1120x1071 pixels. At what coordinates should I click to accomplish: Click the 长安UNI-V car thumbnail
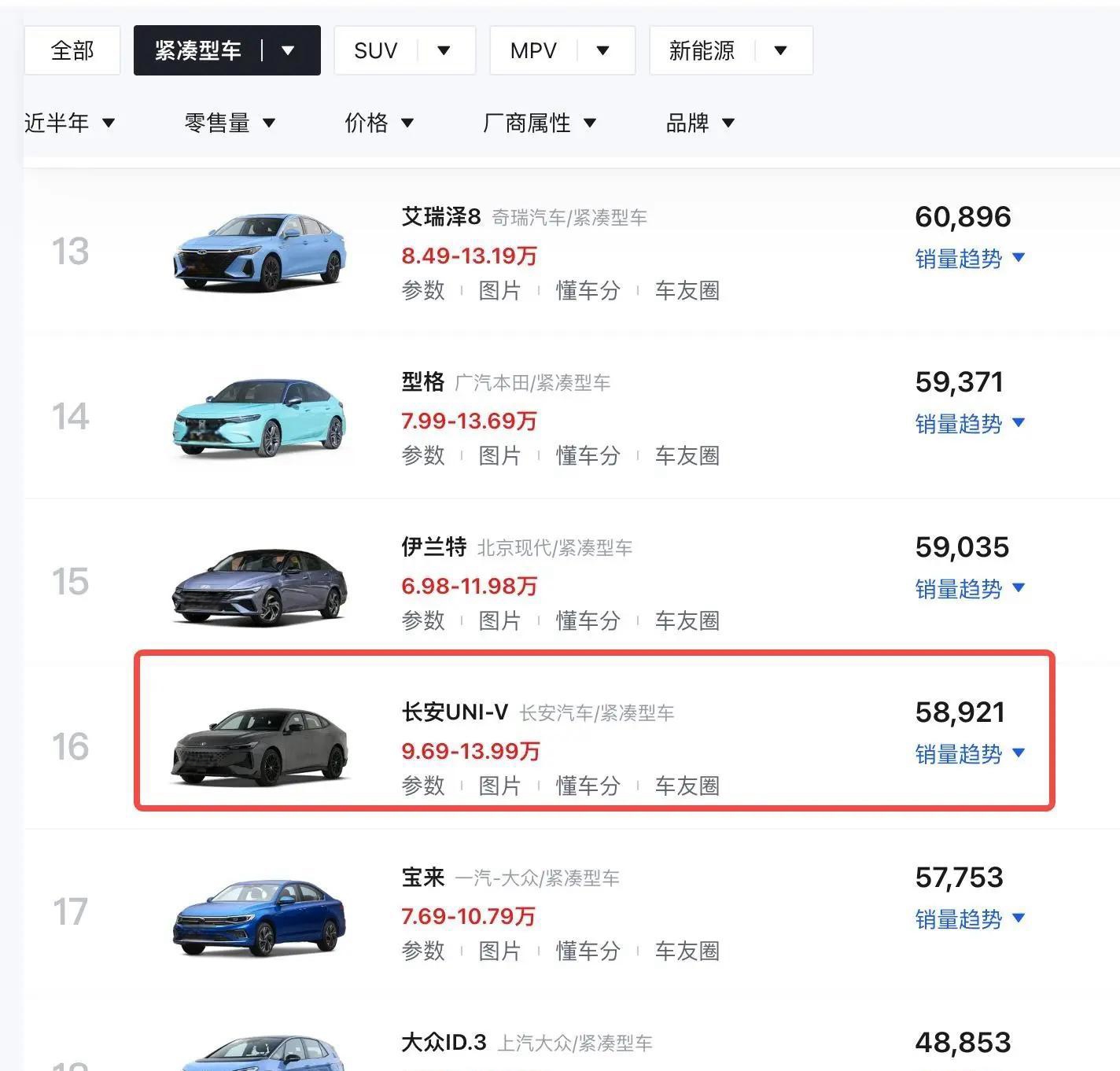[260, 746]
